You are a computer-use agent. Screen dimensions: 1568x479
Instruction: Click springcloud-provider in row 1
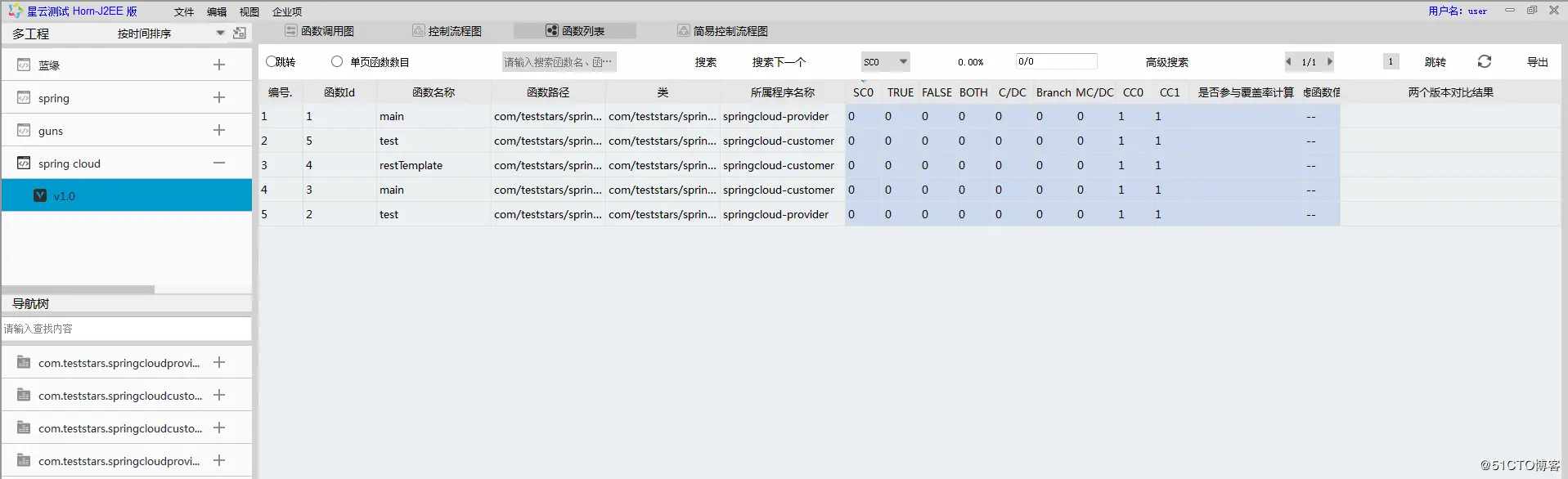click(775, 116)
